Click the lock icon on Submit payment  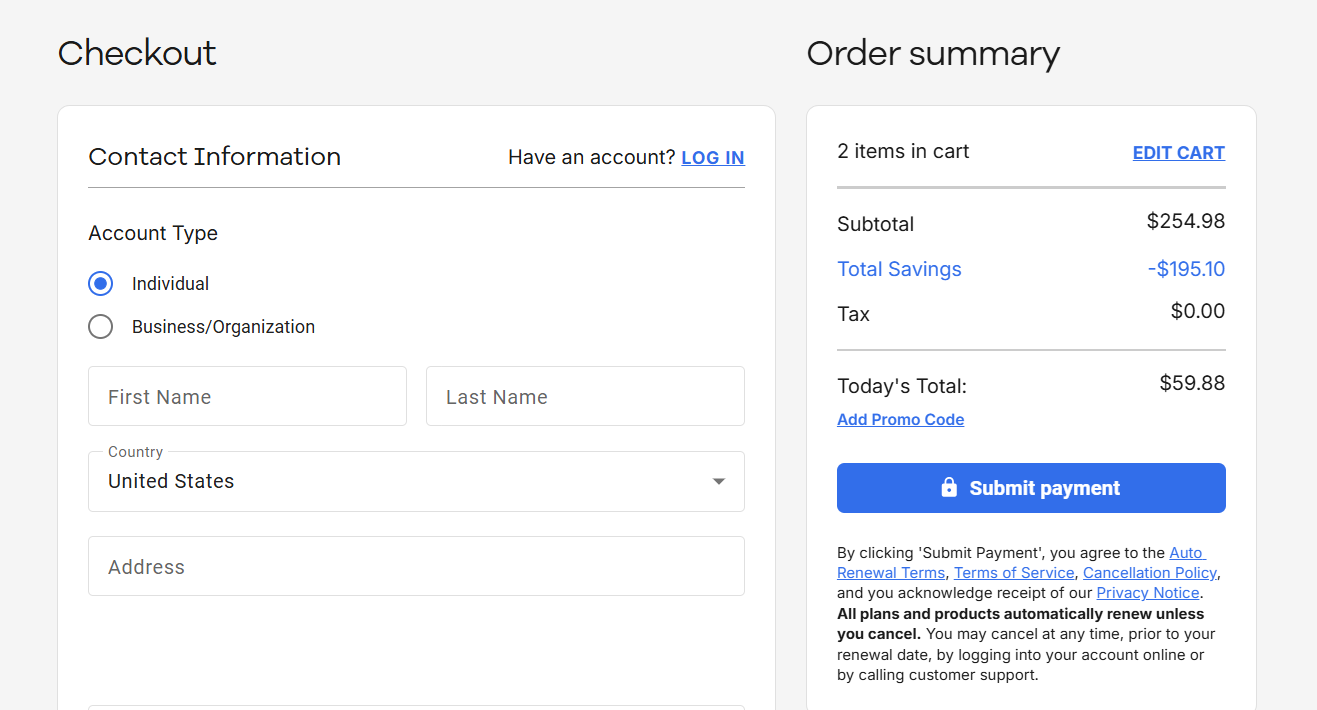click(x=949, y=487)
